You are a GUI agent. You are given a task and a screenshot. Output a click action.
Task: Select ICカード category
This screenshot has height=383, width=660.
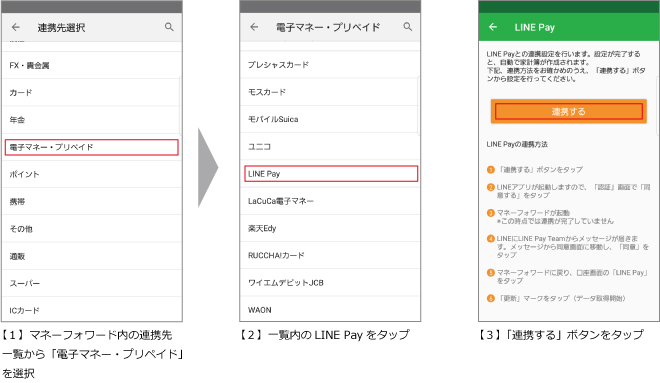coord(92,310)
